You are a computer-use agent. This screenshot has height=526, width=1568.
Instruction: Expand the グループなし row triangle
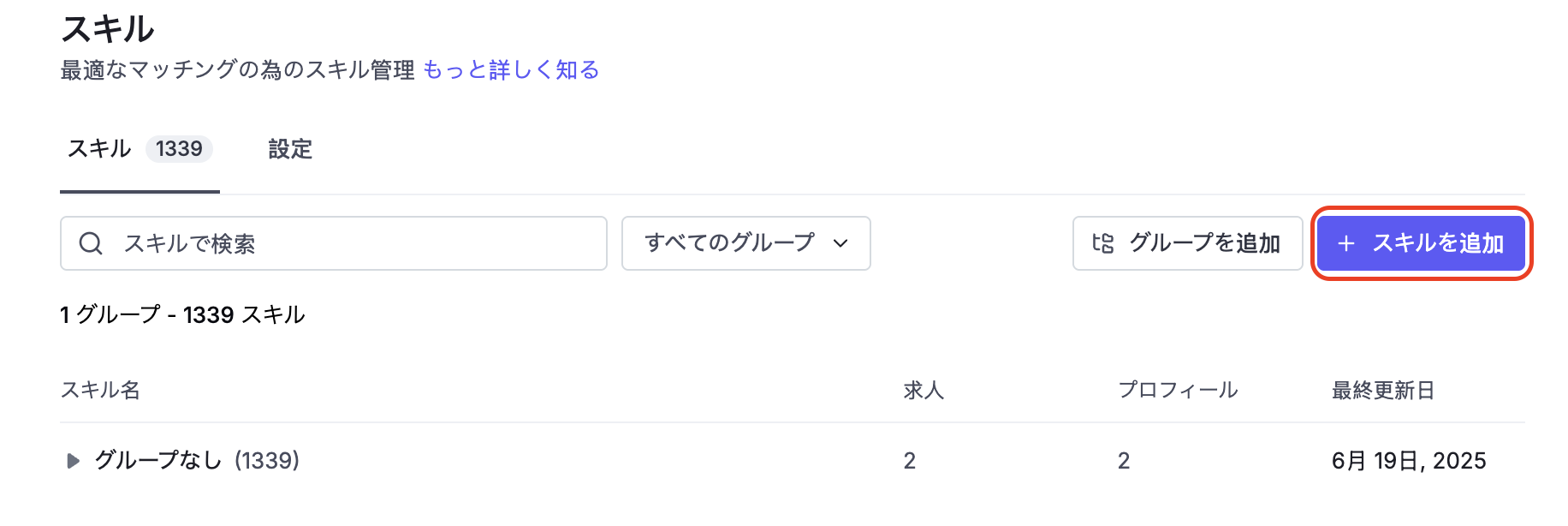pyautogui.click(x=73, y=461)
